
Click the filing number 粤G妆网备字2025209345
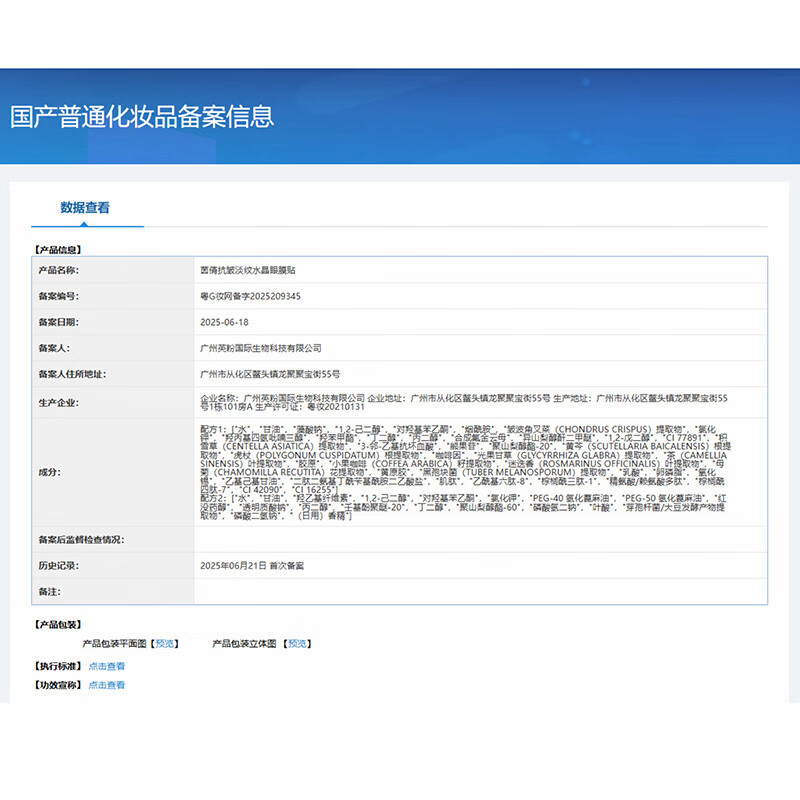pos(251,296)
